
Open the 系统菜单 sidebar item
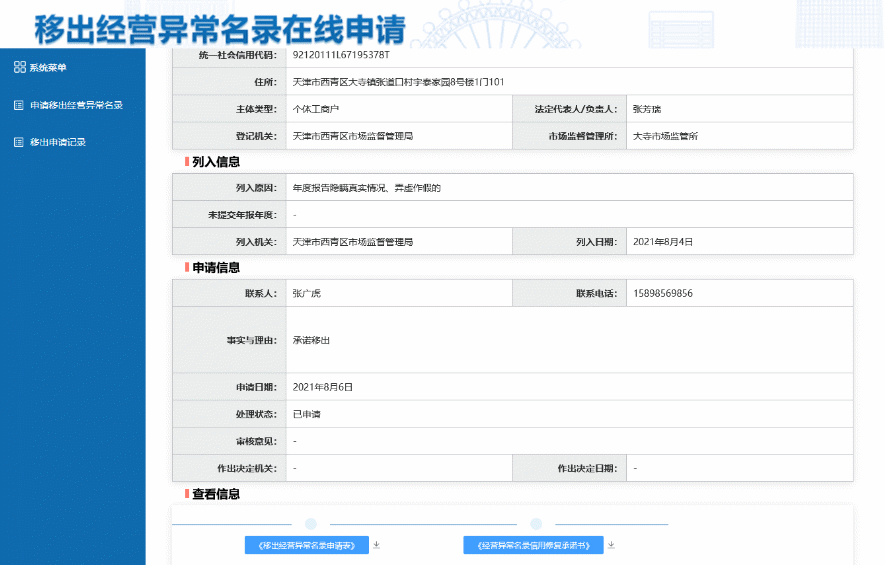48,67
